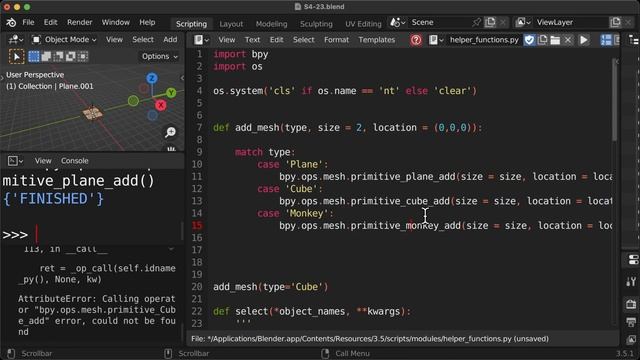Choose the Invert selection mode icon
The image size is (640, 360).
click(x=71, y=56)
